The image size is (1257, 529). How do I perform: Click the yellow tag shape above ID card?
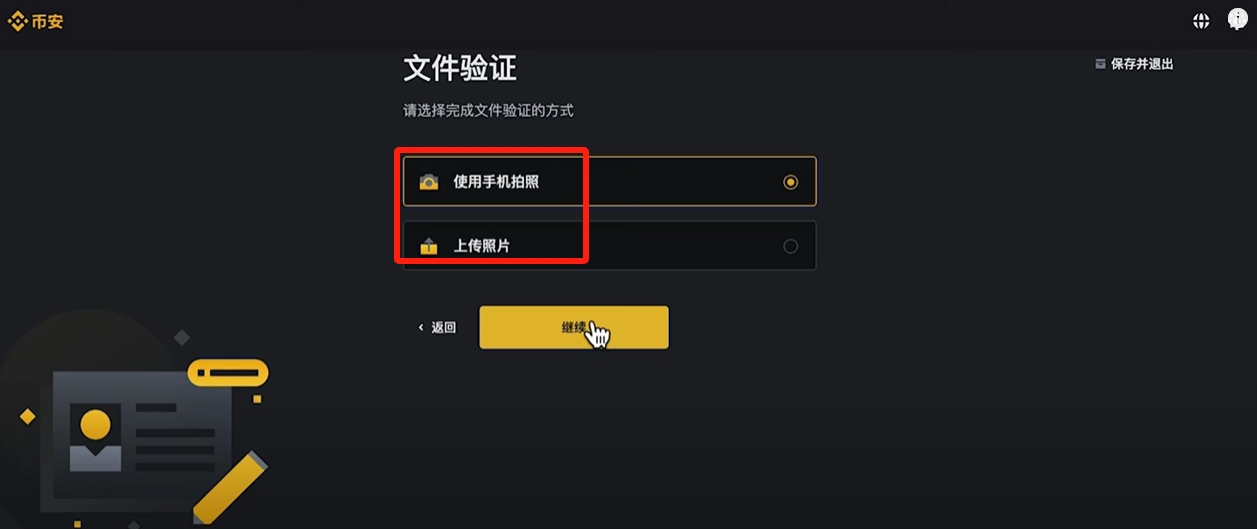pos(228,373)
